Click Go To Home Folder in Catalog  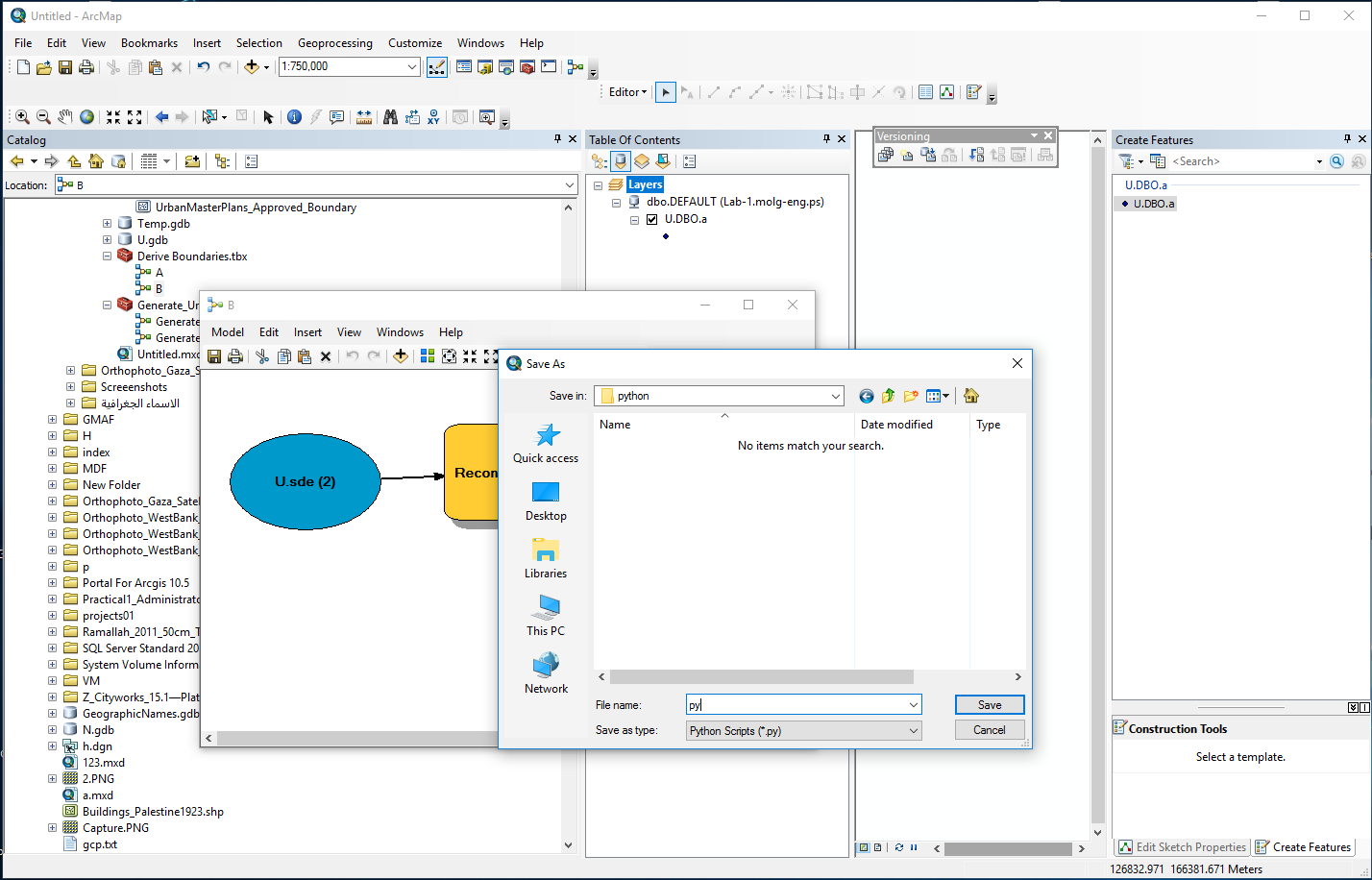coord(96,161)
